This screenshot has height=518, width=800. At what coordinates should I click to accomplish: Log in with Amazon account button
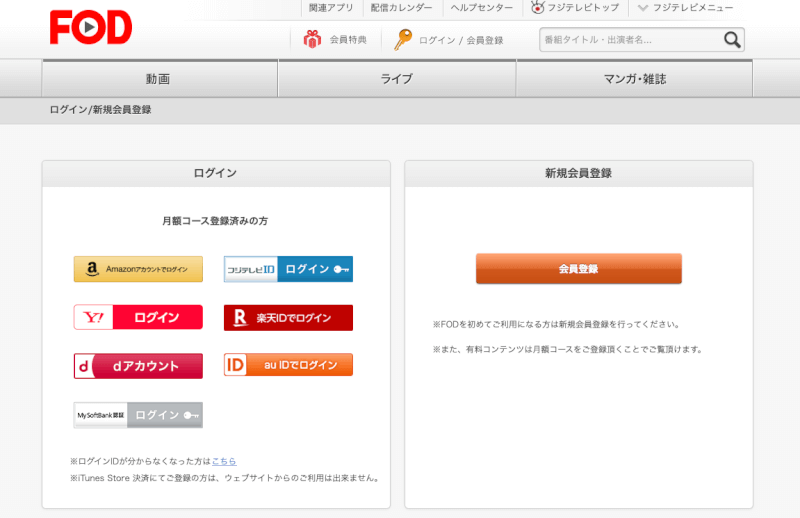(x=138, y=269)
